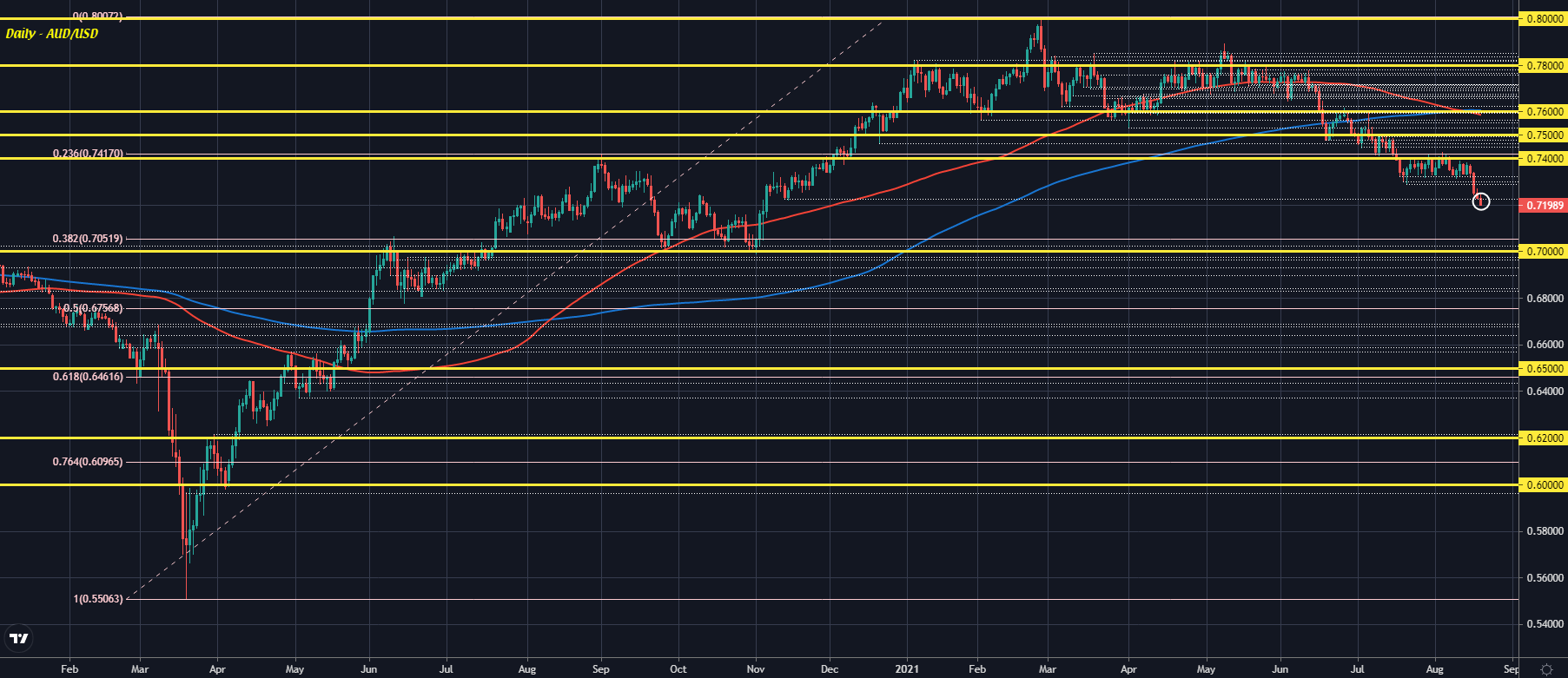Click the first Jun time axis label

[x=368, y=669]
